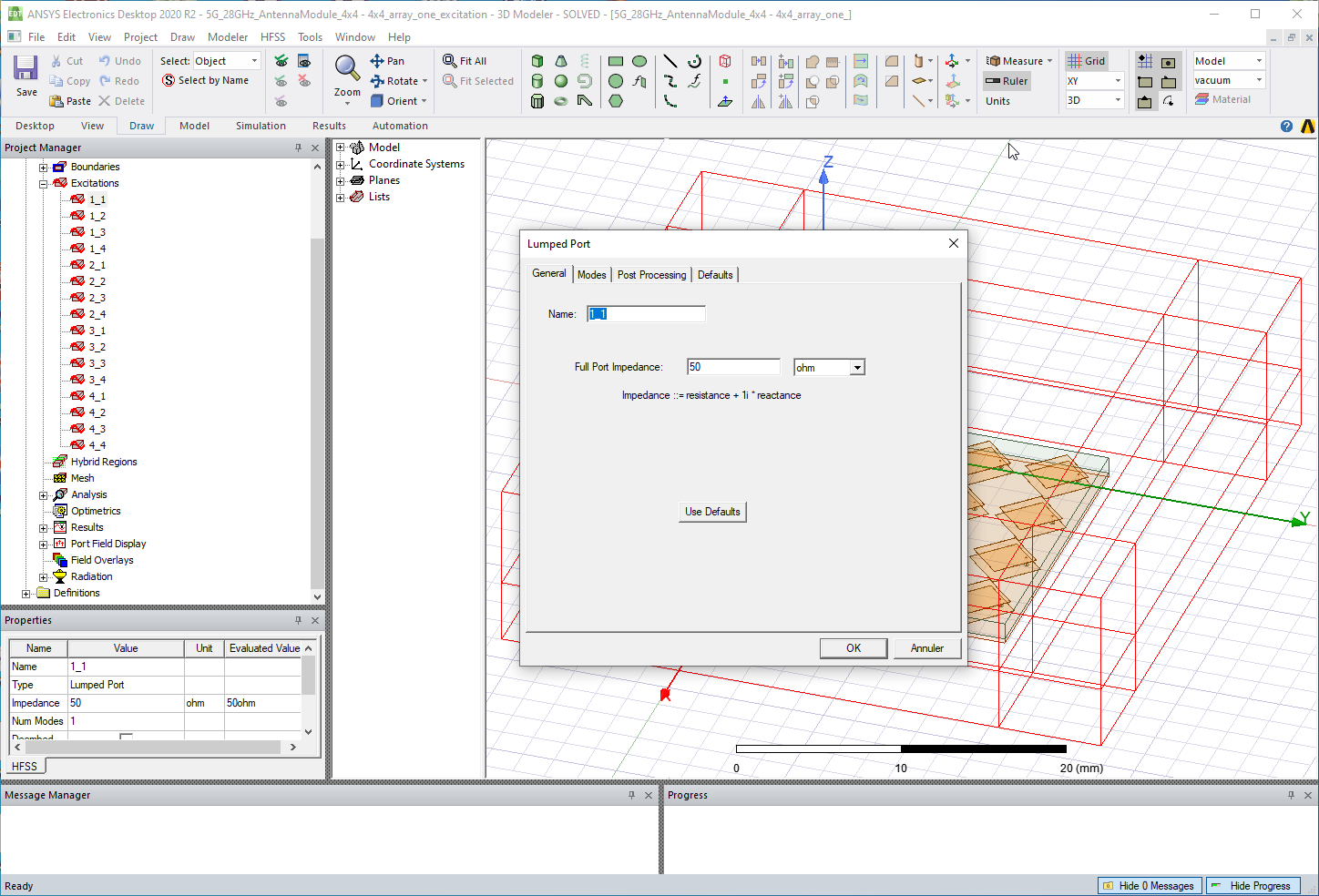Click the Use Defaults button
The width and height of the screenshot is (1319, 896).
tap(712, 512)
